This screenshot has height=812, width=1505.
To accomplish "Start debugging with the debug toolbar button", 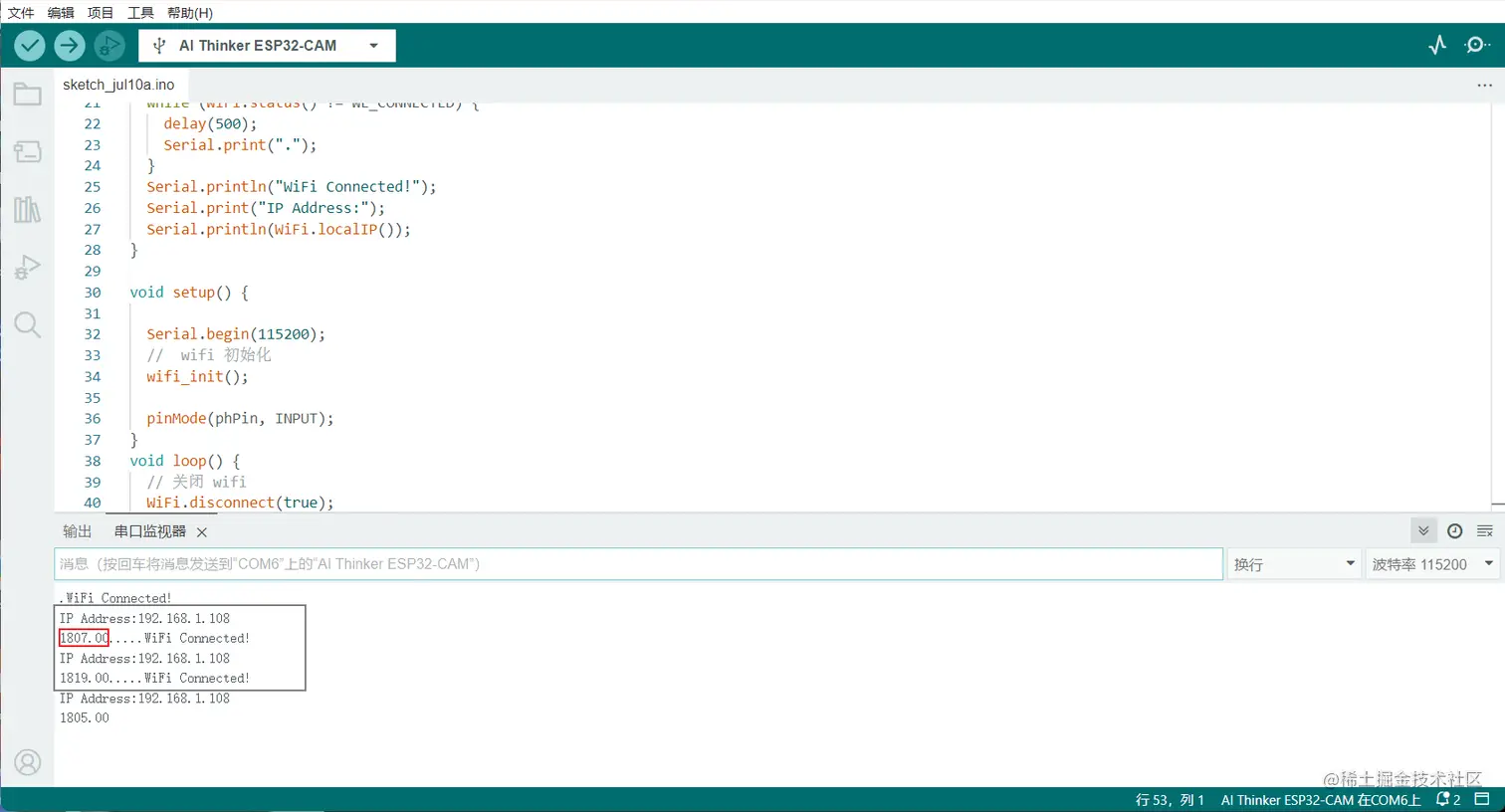I will click(109, 46).
